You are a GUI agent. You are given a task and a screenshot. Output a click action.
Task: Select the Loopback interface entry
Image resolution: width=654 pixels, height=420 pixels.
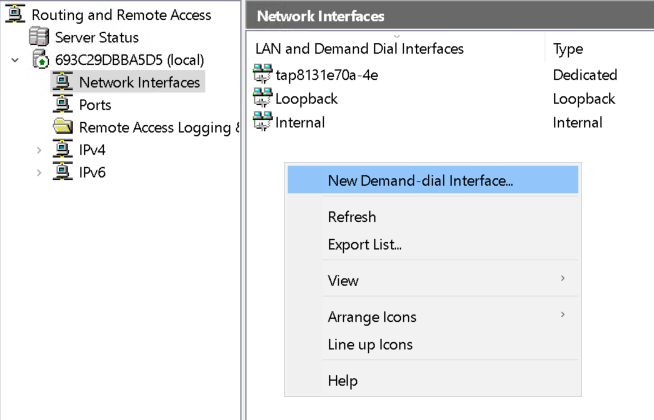pyautogui.click(x=306, y=99)
